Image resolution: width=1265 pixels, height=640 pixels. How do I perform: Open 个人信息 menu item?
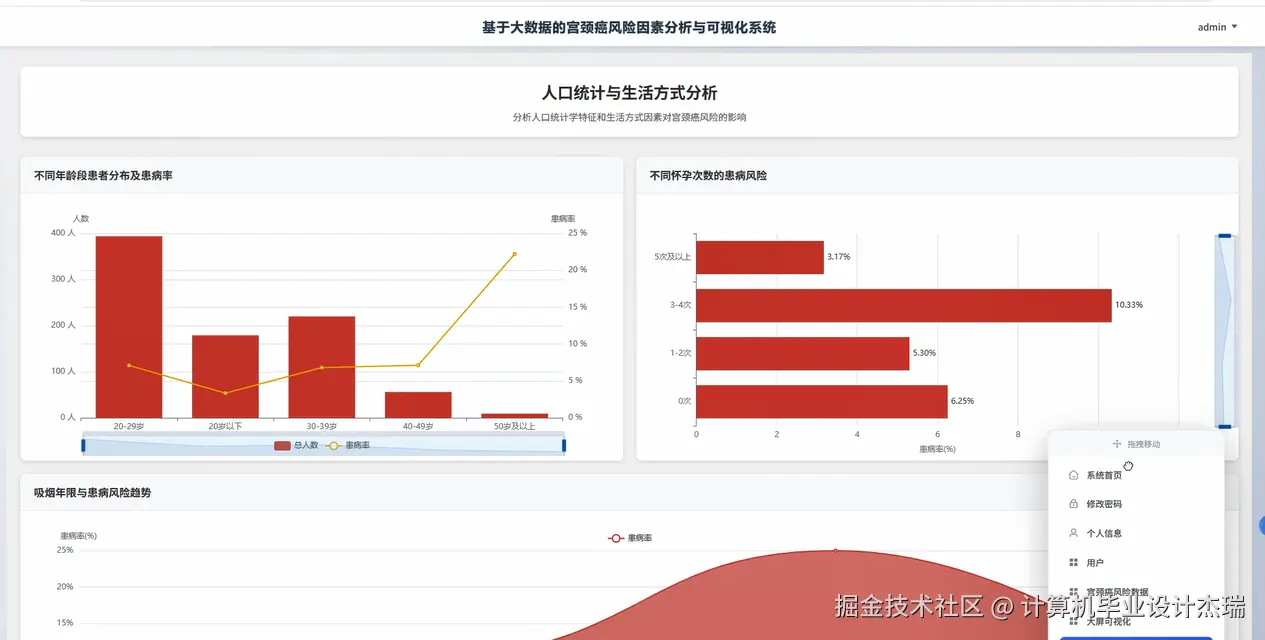[1135, 533]
